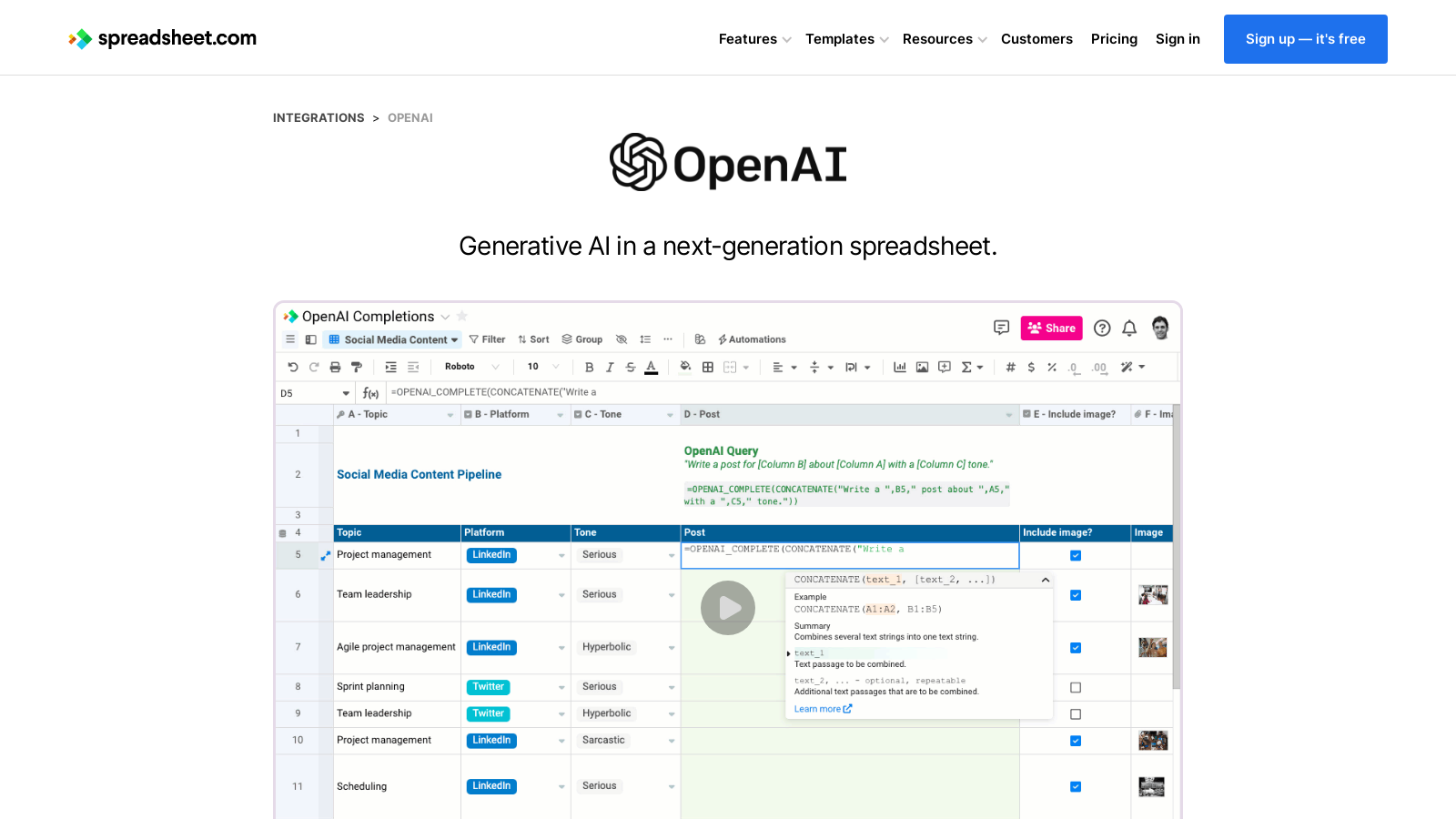The width and height of the screenshot is (1456, 819).
Task: Open the more options ellipsis icon
Action: click(x=668, y=339)
